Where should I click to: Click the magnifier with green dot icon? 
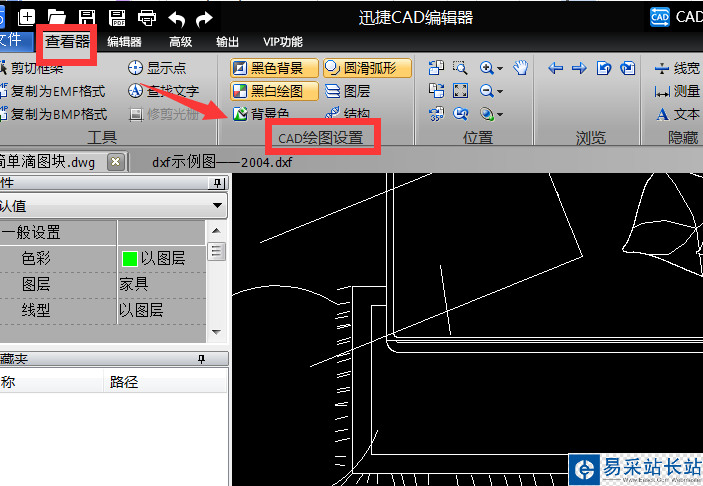487,114
